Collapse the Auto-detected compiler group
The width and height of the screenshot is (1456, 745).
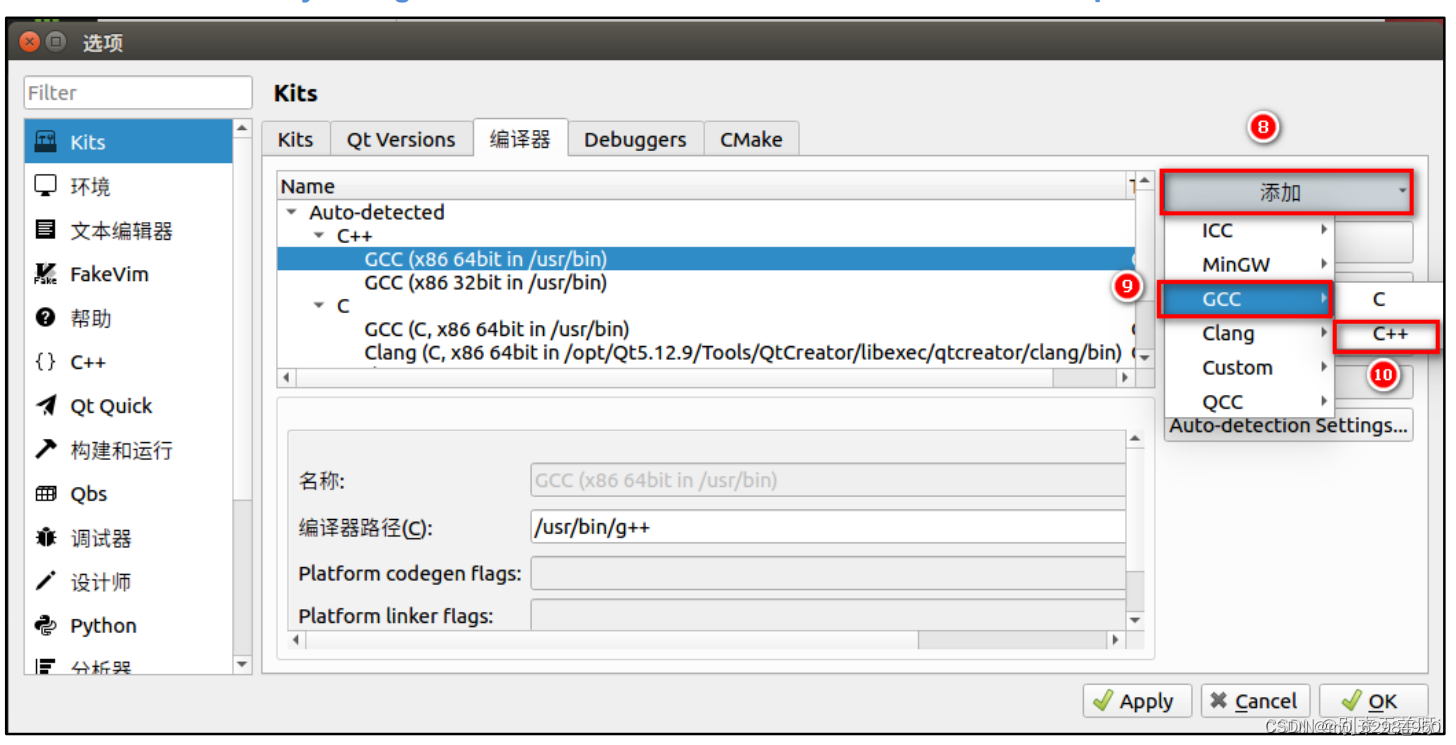point(291,212)
